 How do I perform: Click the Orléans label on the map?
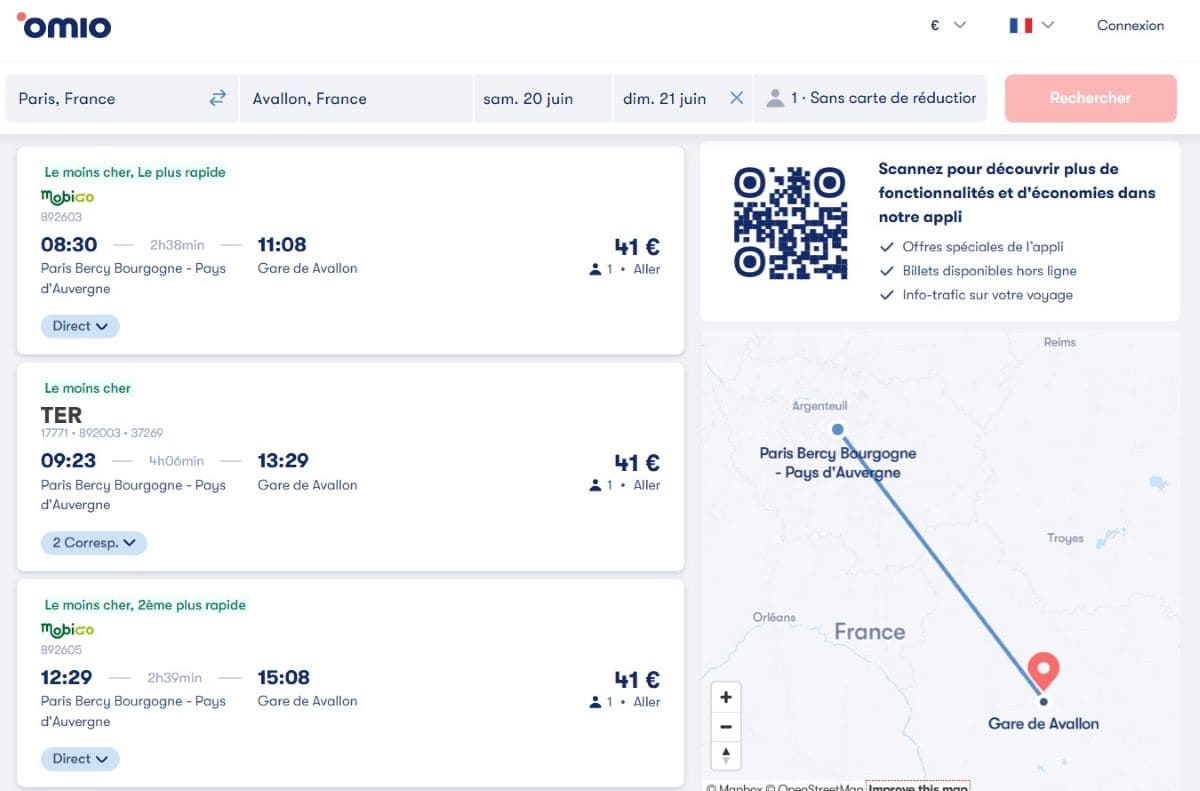click(x=774, y=617)
